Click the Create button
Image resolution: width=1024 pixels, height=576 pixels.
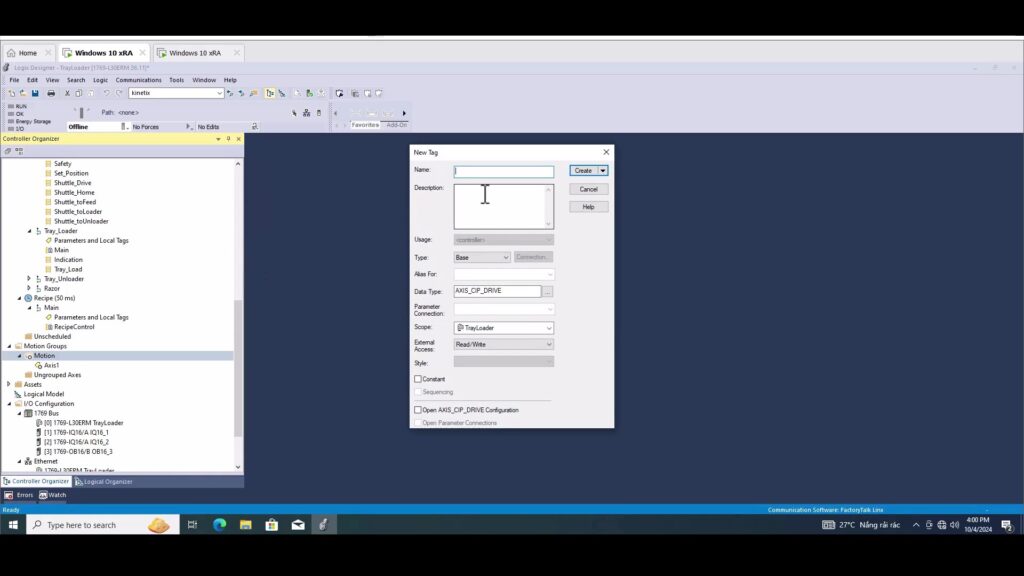coord(583,171)
